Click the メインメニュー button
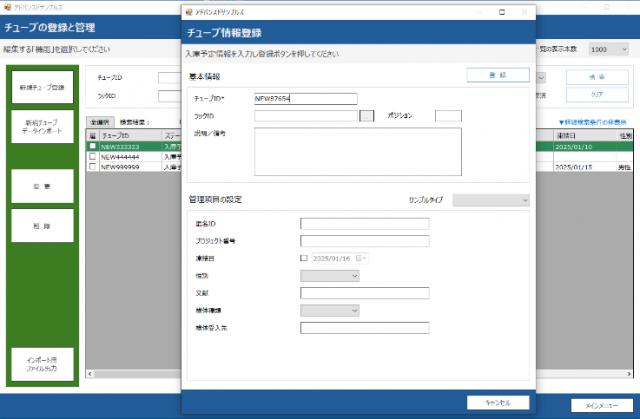This screenshot has height=419, width=640. (601, 405)
